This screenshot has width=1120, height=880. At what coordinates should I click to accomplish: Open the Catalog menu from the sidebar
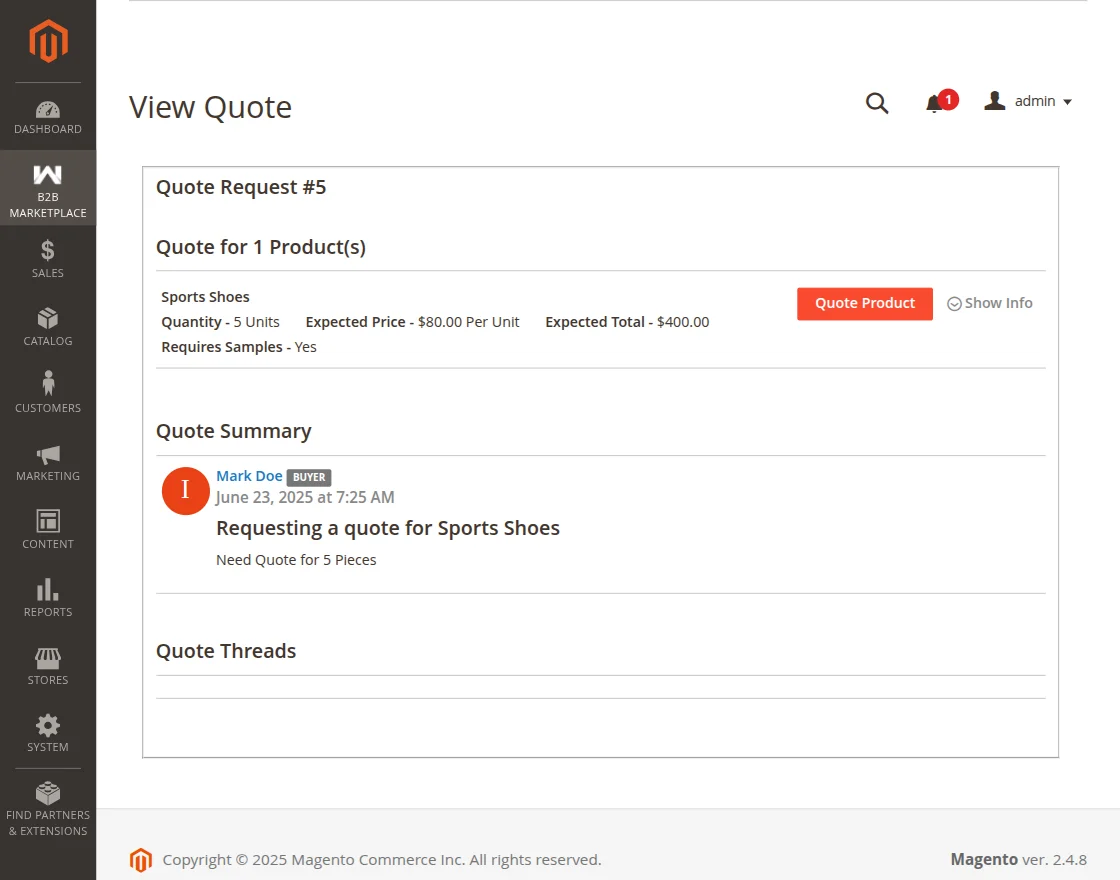coord(47,325)
